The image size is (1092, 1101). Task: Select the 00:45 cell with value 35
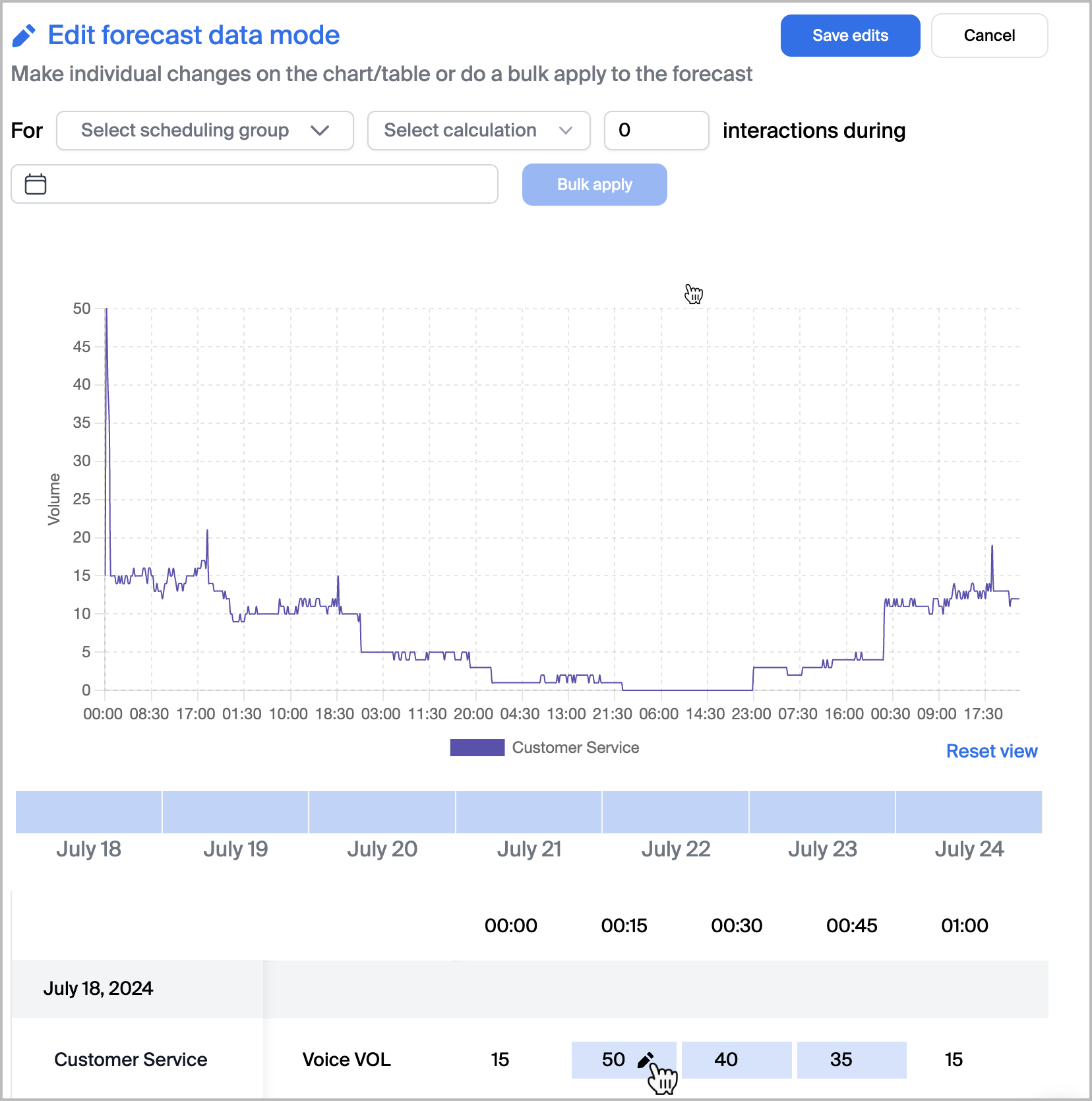point(851,1059)
